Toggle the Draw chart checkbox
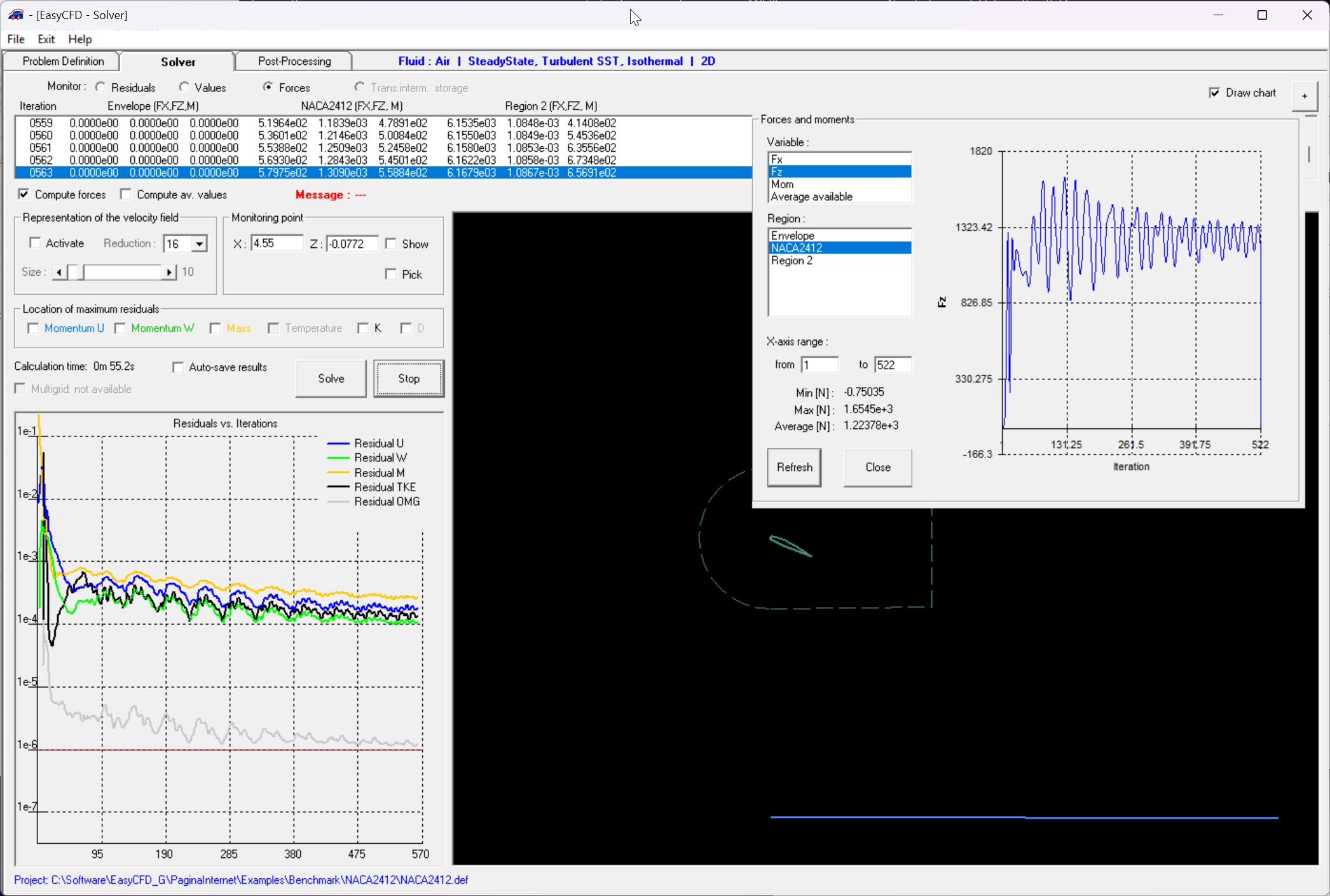The image size is (1330, 896). [1215, 93]
